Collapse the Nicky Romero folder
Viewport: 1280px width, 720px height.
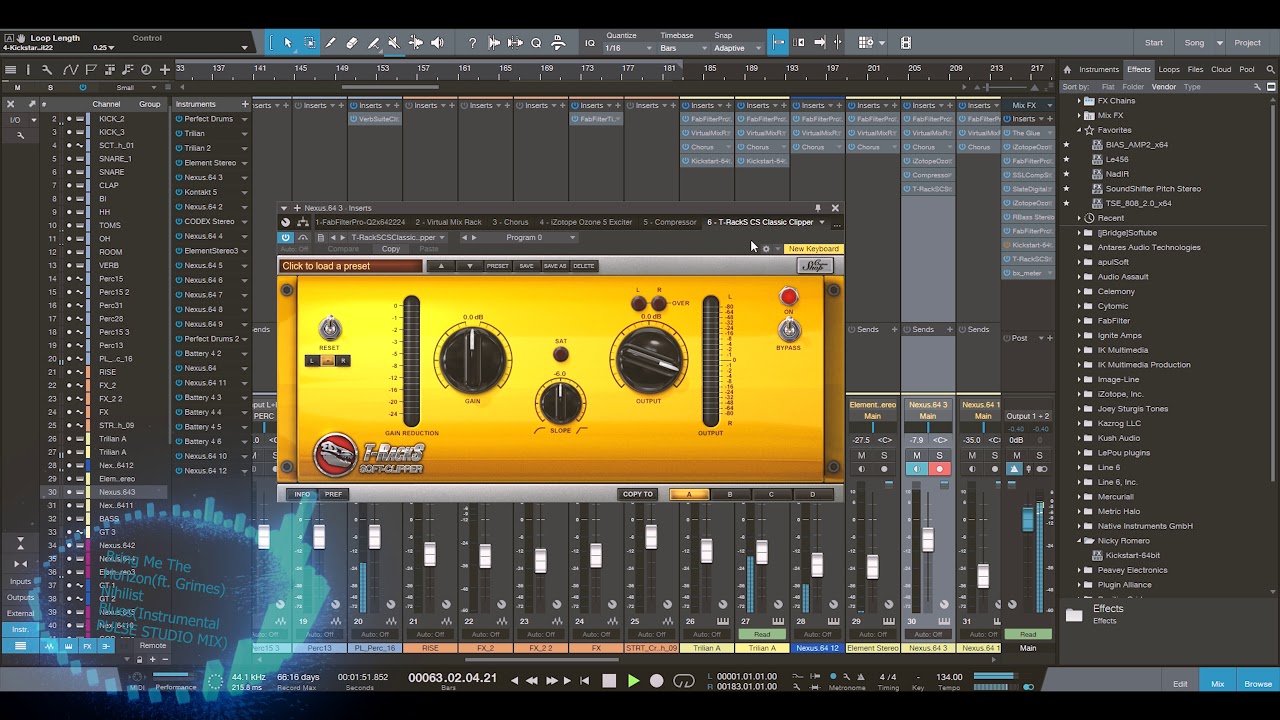tap(1079, 540)
